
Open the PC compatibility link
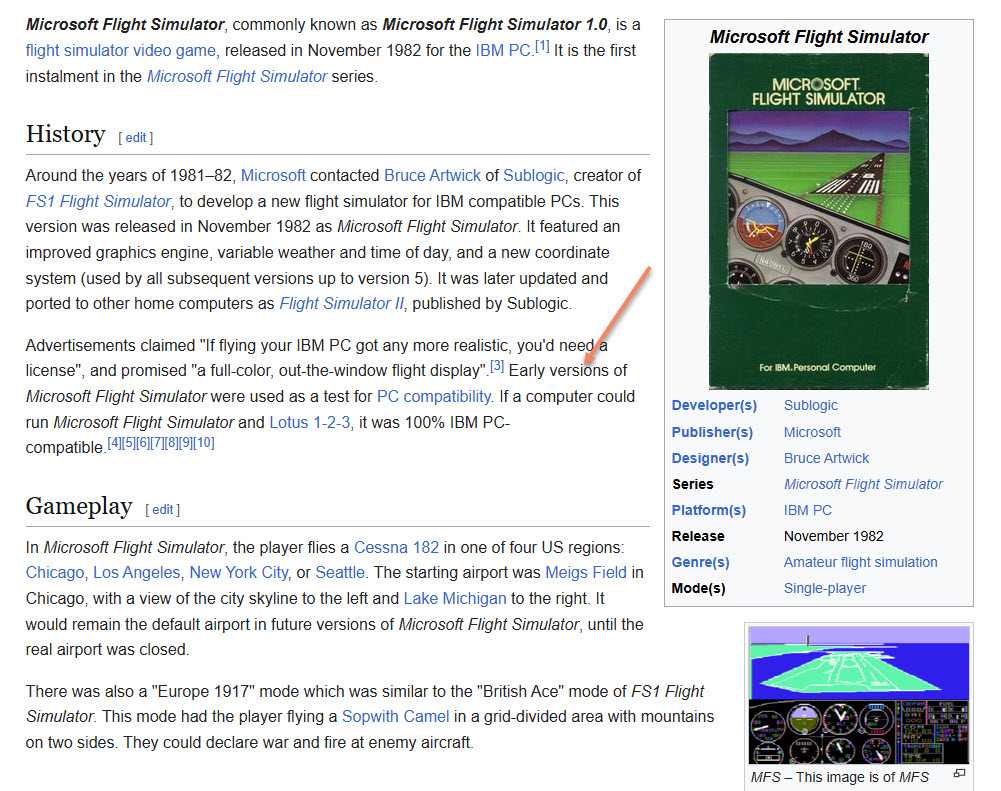coord(434,396)
